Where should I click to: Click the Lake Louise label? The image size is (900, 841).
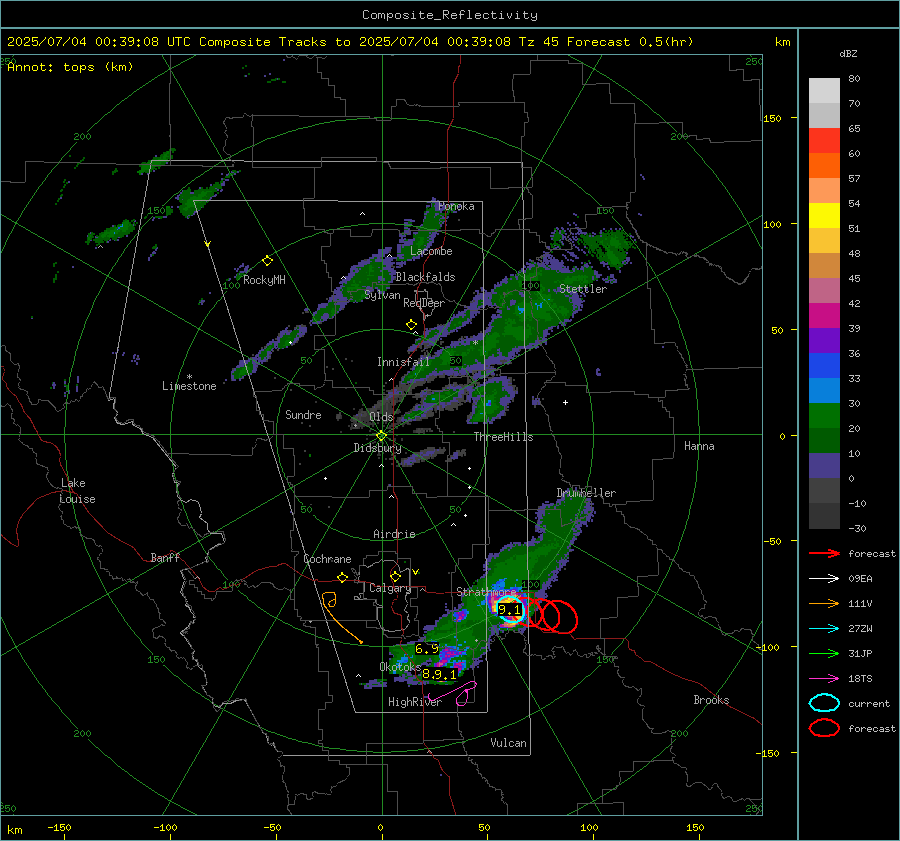[x=77, y=491]
